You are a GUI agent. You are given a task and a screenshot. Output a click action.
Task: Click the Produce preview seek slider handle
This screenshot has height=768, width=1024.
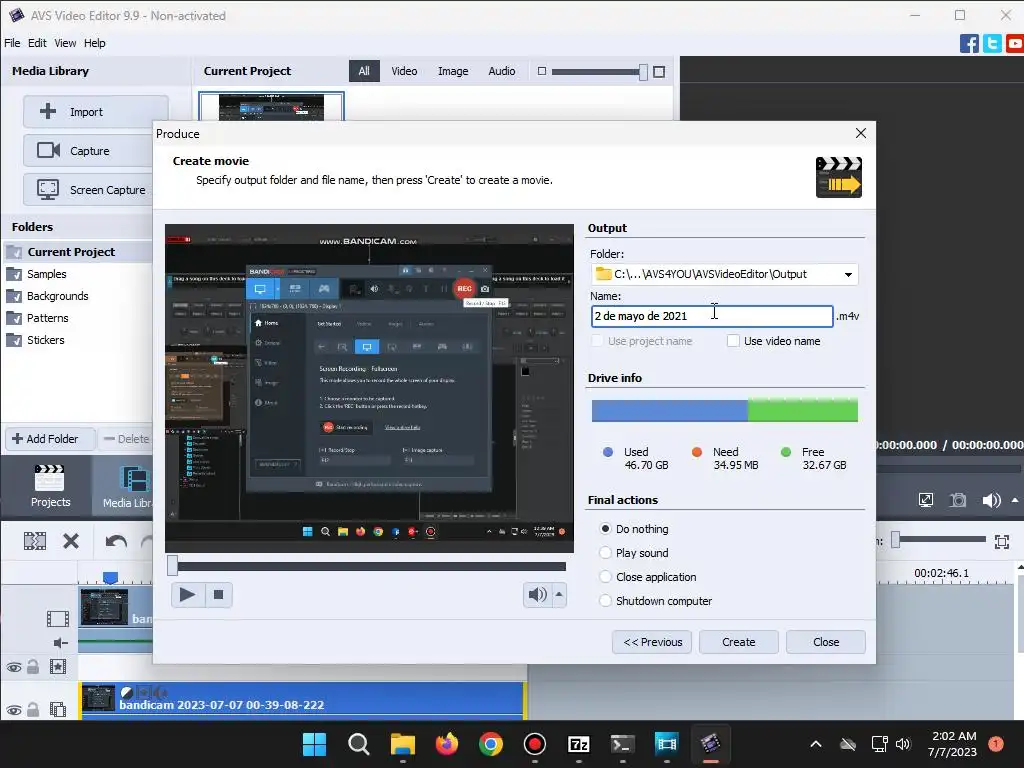172,566
